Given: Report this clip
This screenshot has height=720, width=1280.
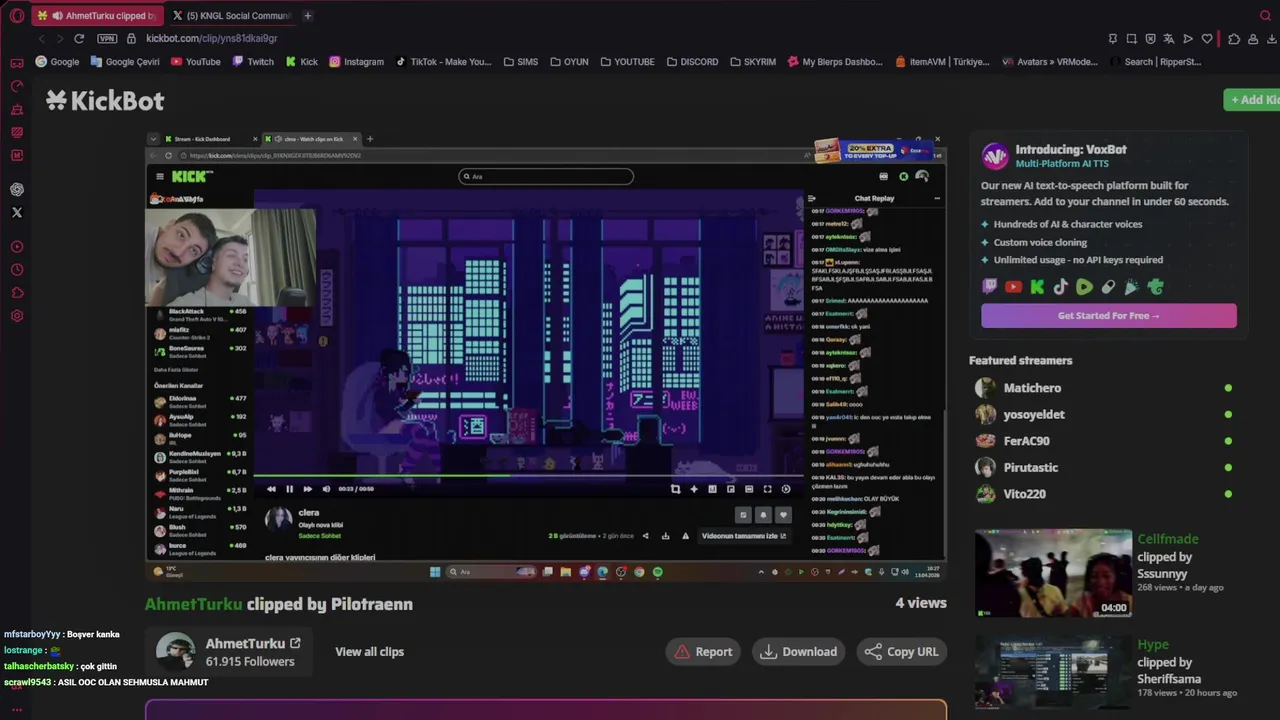Looking at the screenshot, I should click(x=703, y=651).
